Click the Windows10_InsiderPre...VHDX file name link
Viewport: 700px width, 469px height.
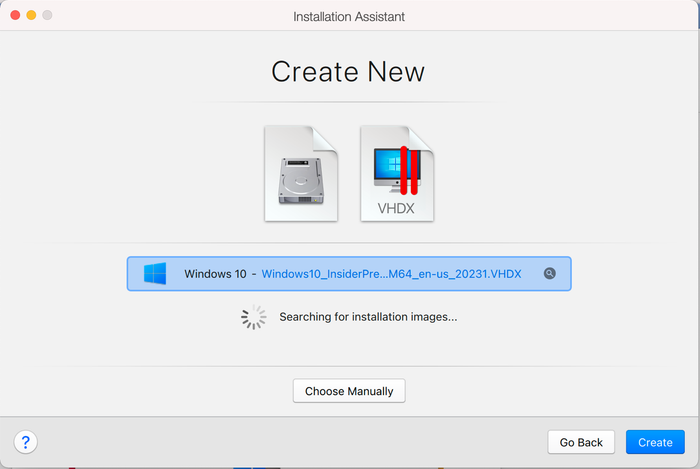(x=391, y=274)
